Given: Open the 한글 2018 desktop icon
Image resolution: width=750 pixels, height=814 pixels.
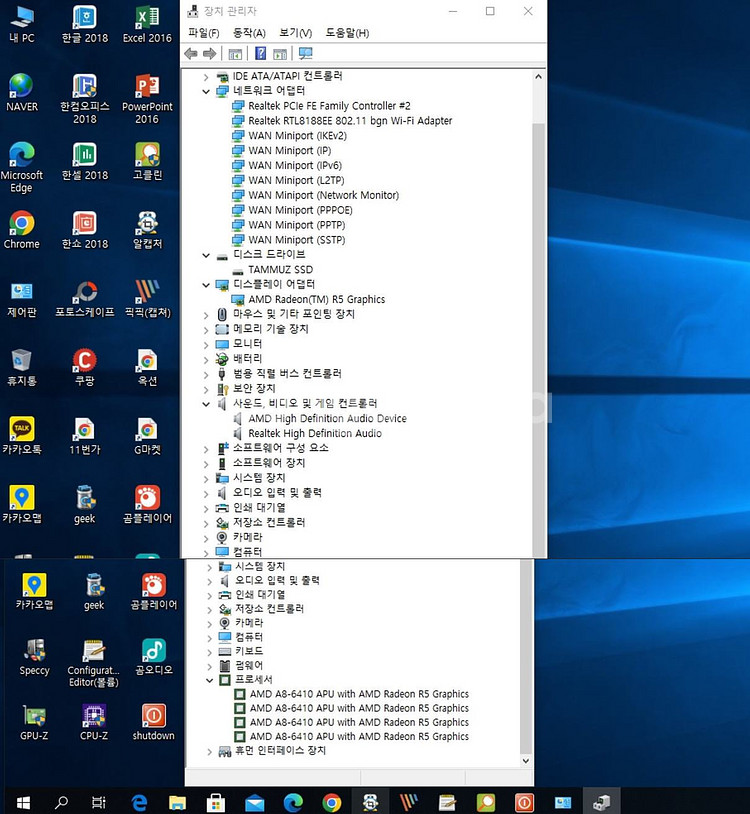Looking at the screenshot, I should point(85,25).
